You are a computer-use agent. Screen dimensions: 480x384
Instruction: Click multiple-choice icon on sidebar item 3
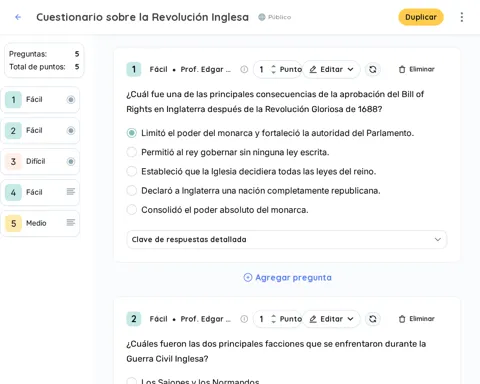[71, 162]
